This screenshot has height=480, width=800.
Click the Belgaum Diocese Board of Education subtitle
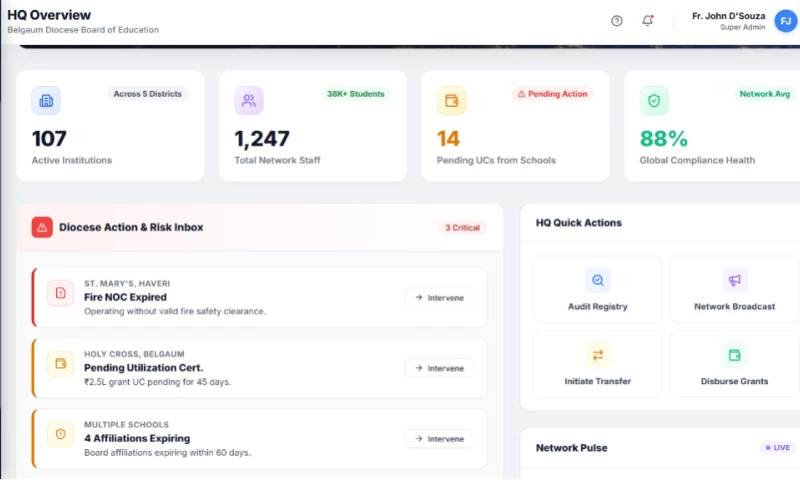83,30
